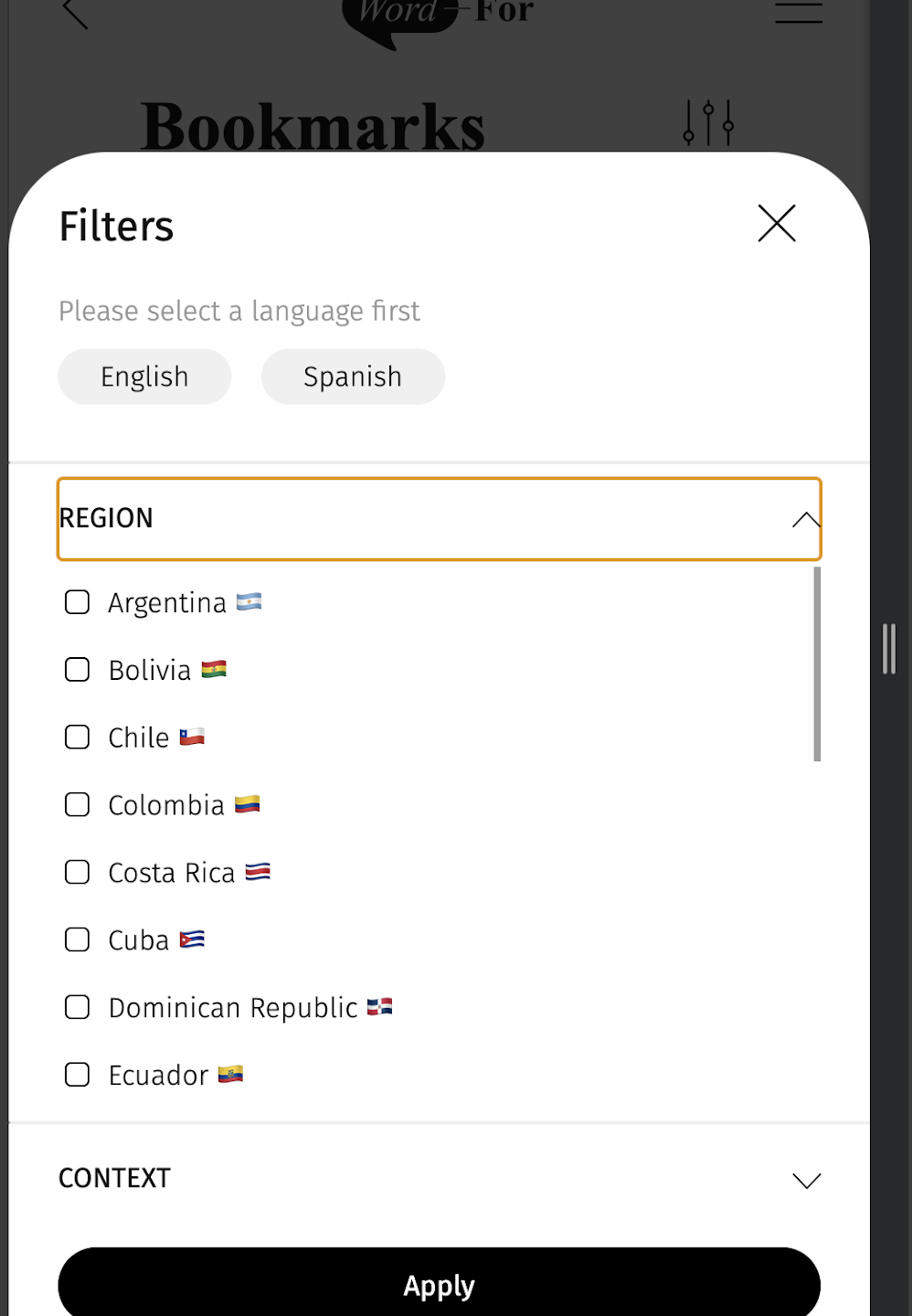Click the REGION chevron arrow

pos(806,520)
